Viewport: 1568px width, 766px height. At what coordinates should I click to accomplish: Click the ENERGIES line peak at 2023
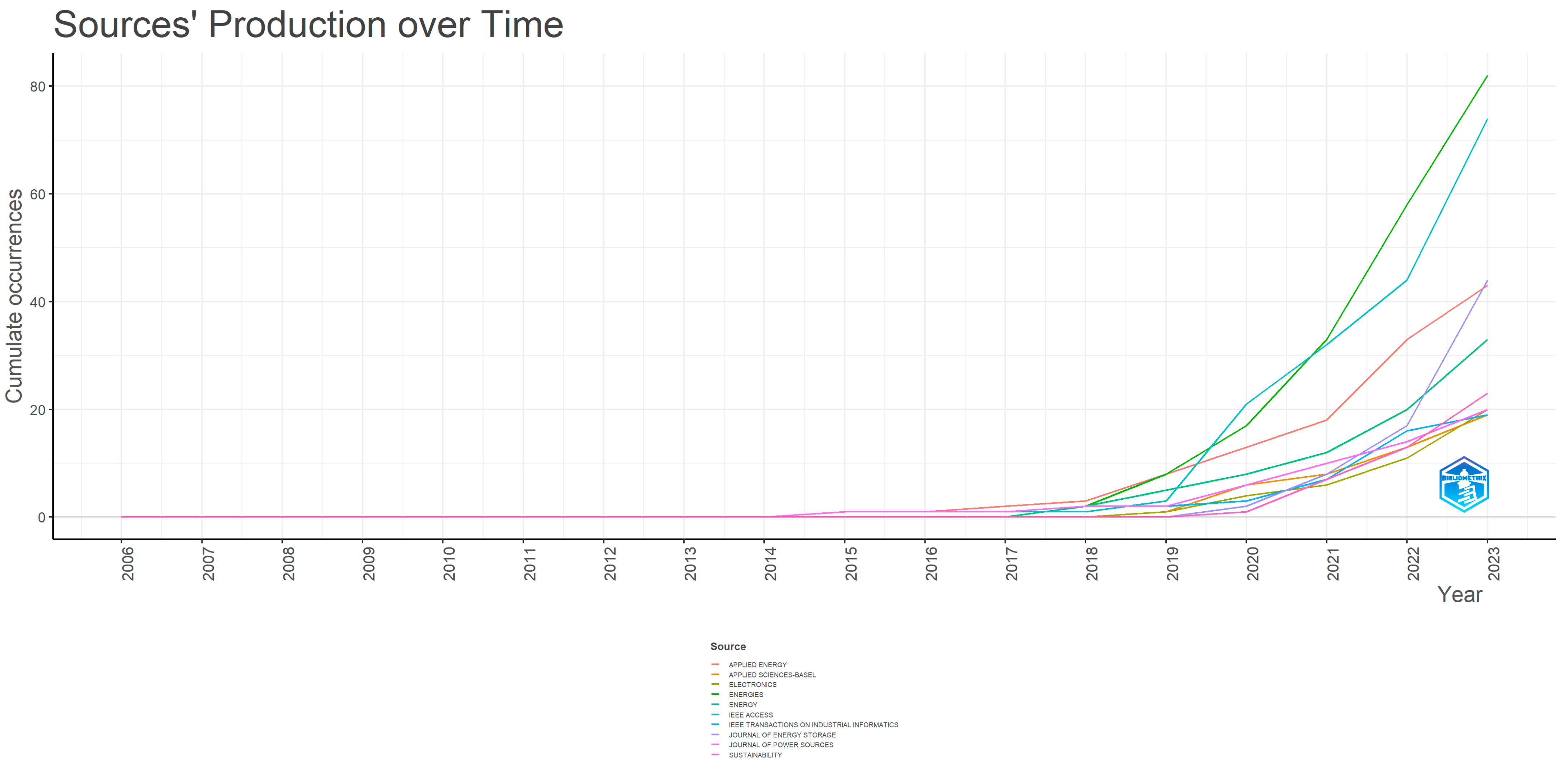click(x=1486, y=76)
